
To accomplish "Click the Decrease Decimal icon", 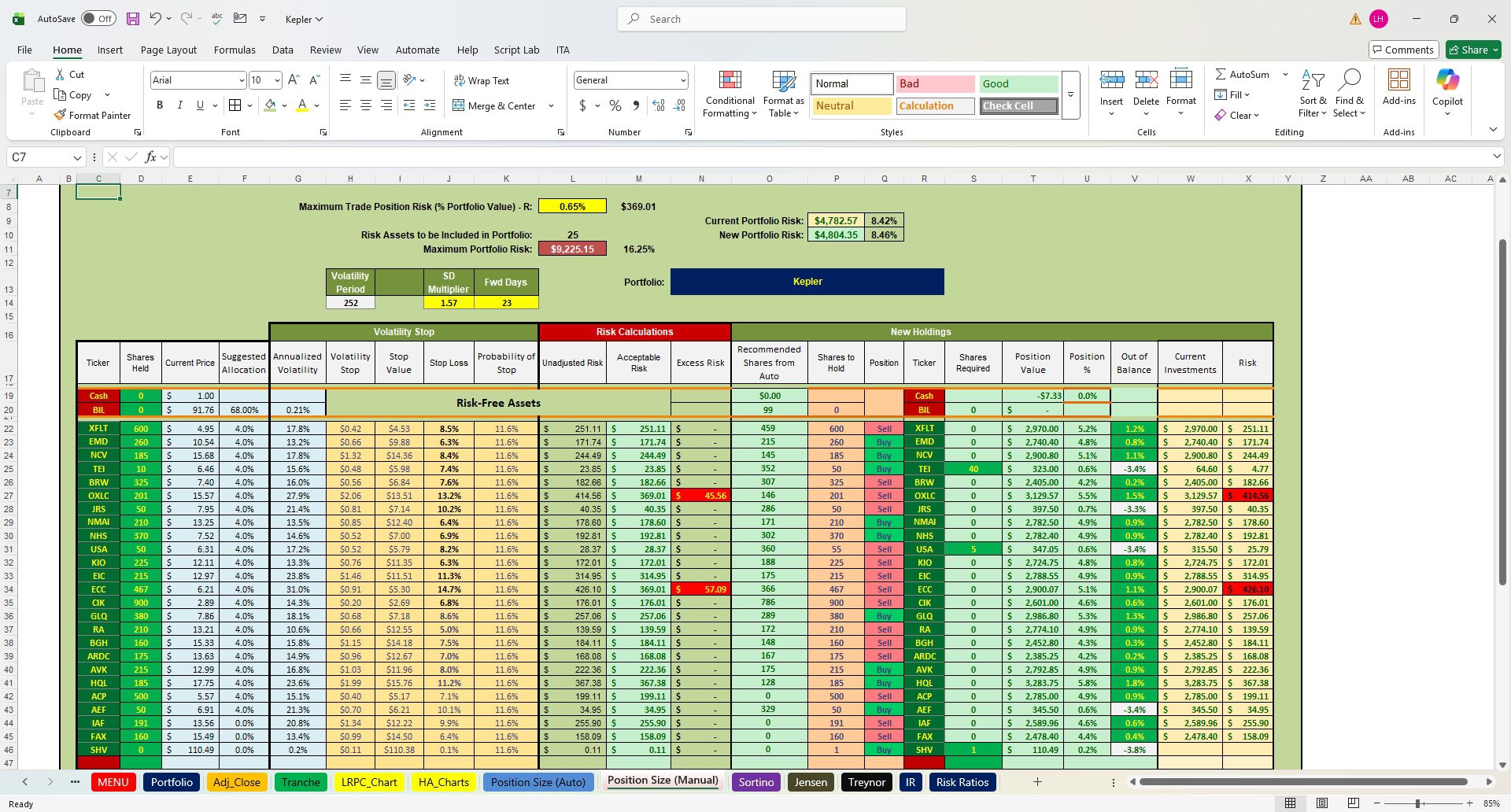I will click(x=679, y=105).
